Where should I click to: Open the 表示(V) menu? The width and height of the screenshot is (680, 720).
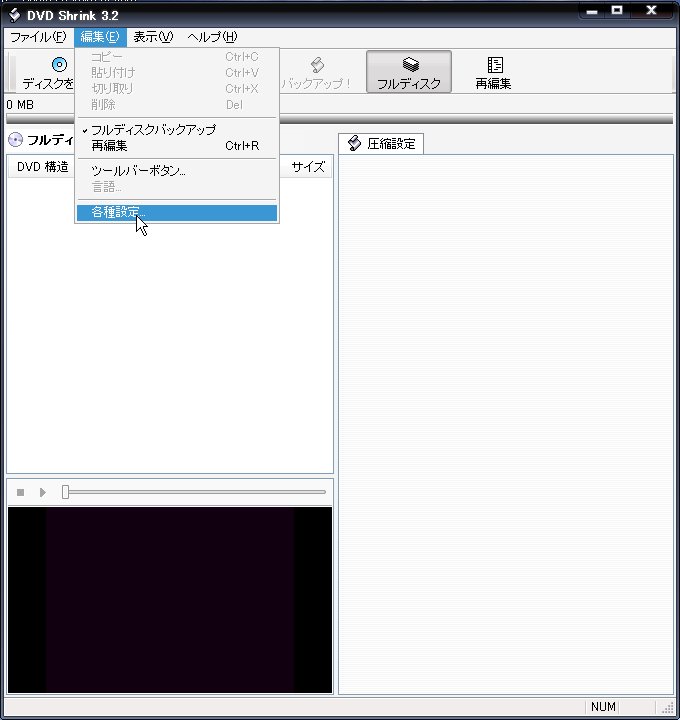click(x=153, y=37)
